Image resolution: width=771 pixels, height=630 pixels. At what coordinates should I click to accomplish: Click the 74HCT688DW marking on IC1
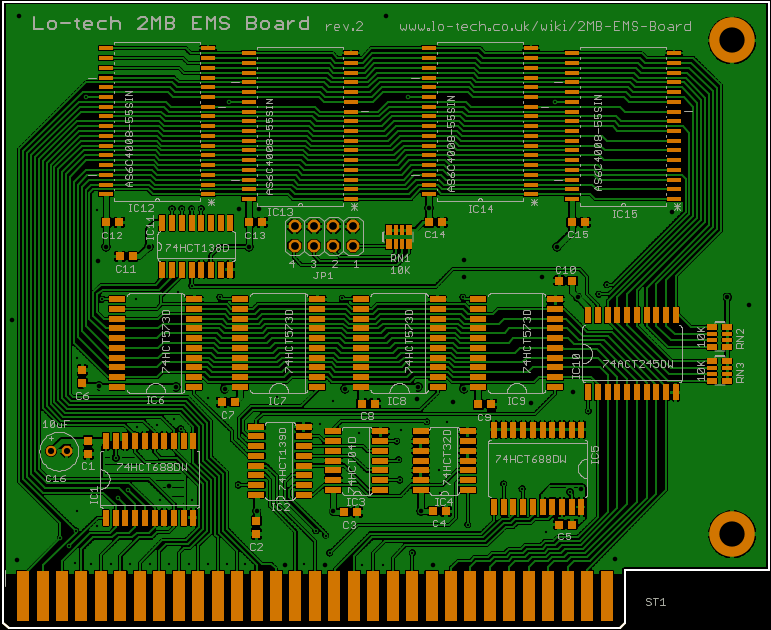click(152, 467)
